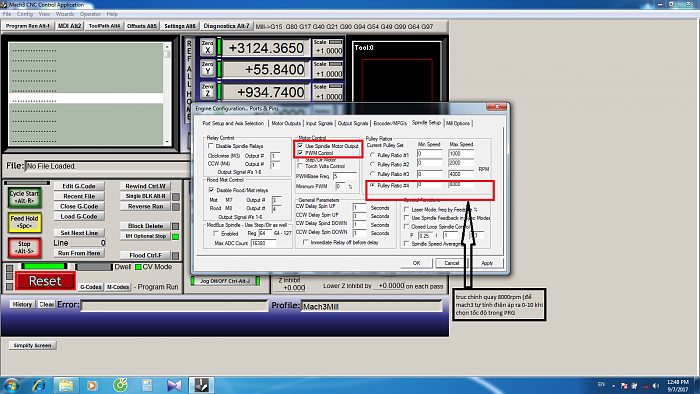Image resolution: width=700 pixels, height=394 pixels.
Task: Click the G-code list scrollbar down arrow
Action: pyautogui.click(x=167, y=141)
